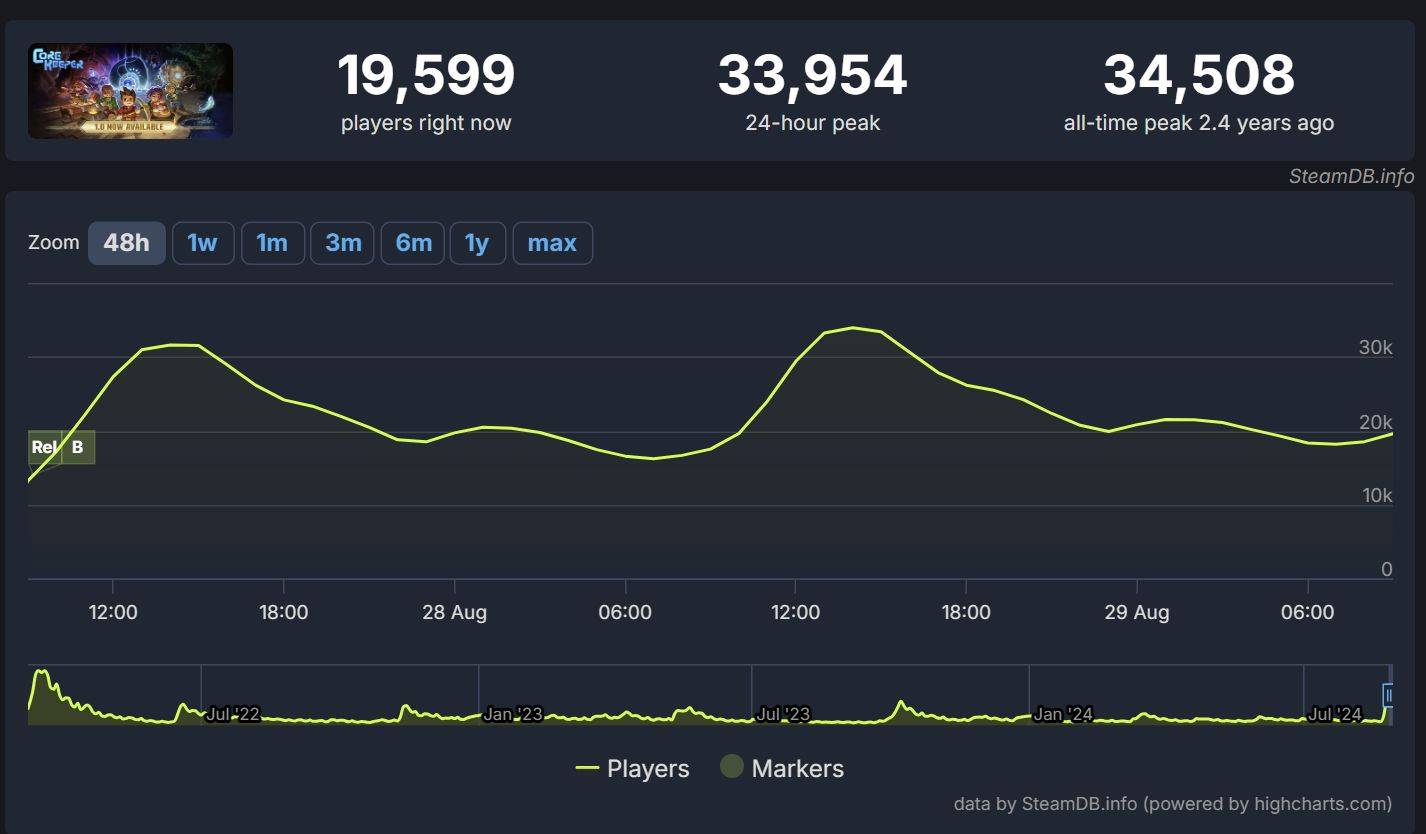The image size is (1426, 834).
Task: Open the Core Keeper game thumbnail
Action: click(x=130, y=91)
